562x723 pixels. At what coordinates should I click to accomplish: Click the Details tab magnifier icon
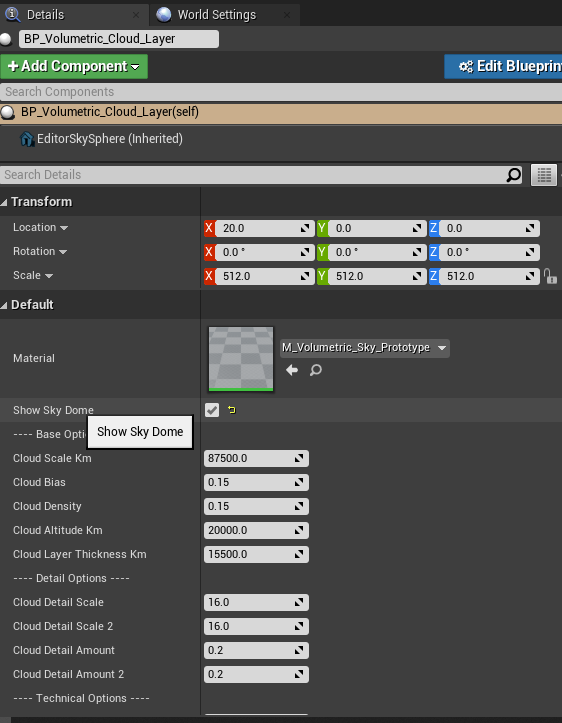coord(12,15)
